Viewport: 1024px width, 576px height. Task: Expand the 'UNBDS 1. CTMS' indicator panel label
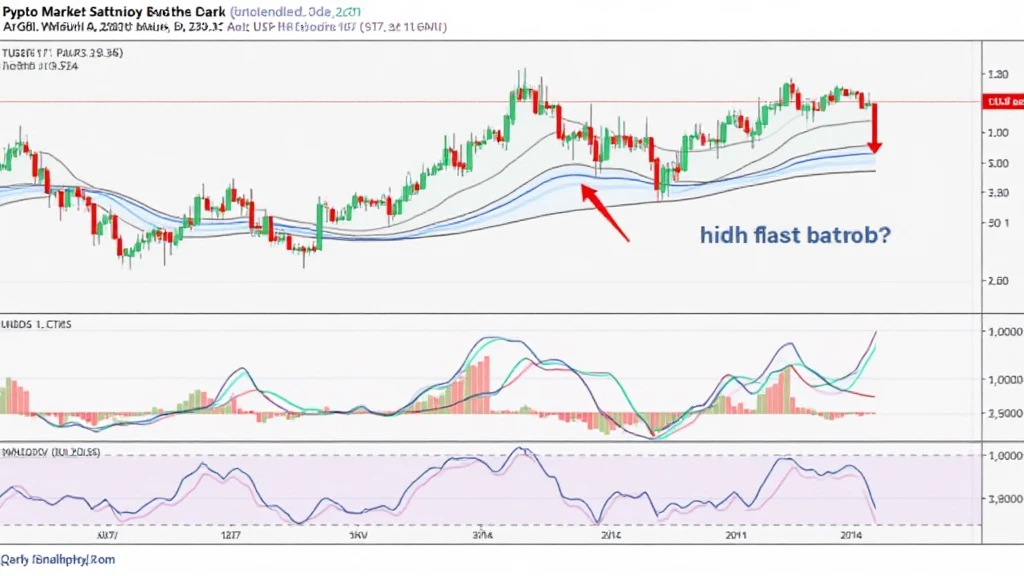click(x=41, y=325)
